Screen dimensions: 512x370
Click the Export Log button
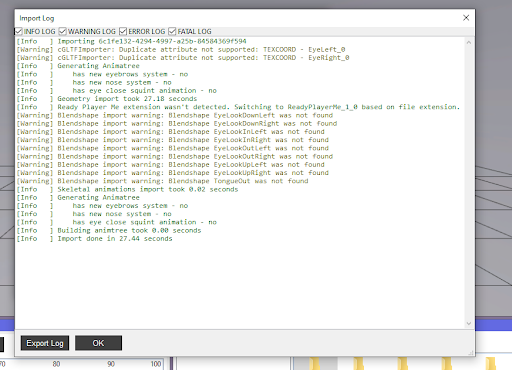pyautogui.click(x=45, y=343)
